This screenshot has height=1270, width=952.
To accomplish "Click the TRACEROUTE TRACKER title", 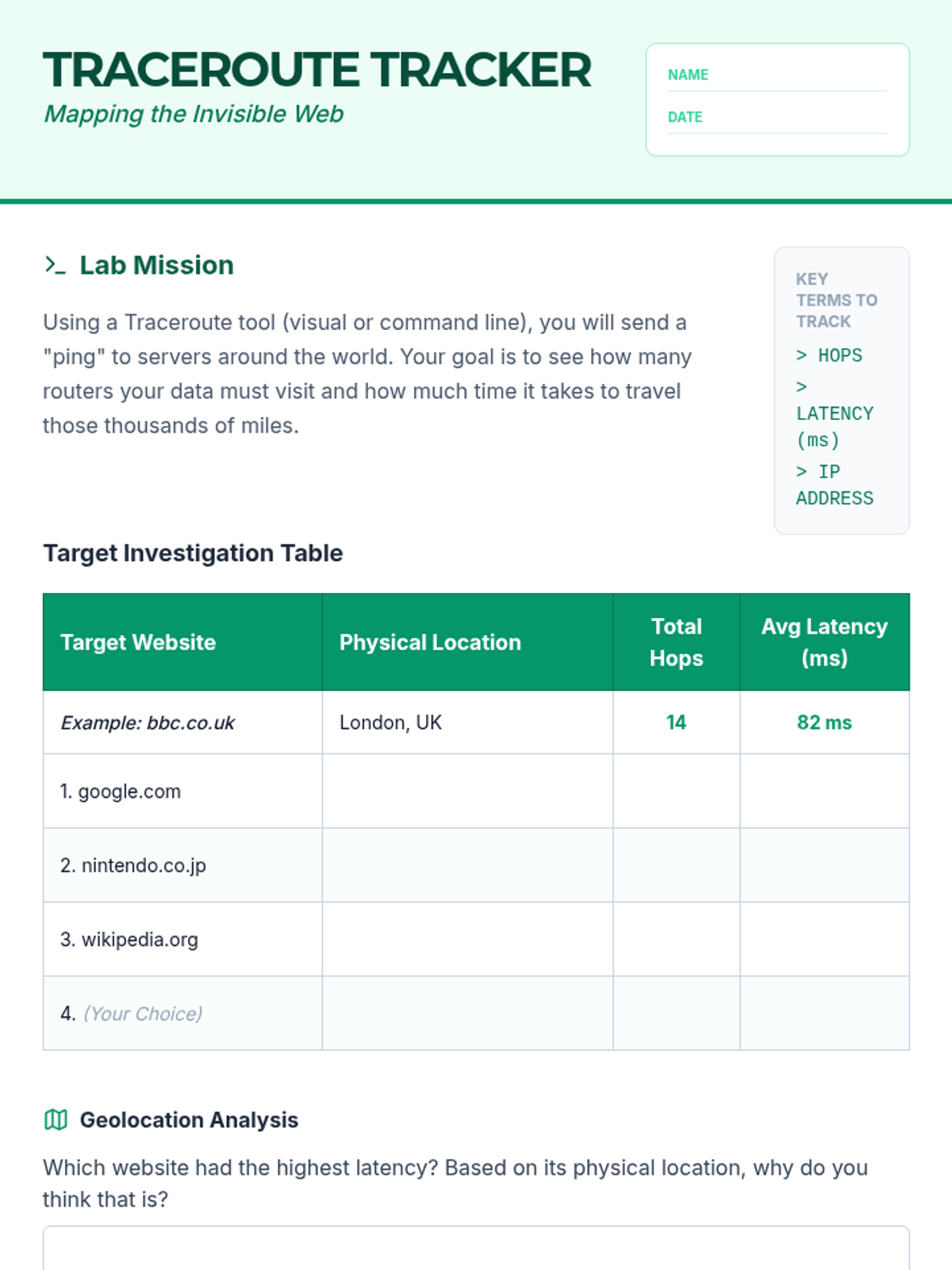I will tap(317, 70).
